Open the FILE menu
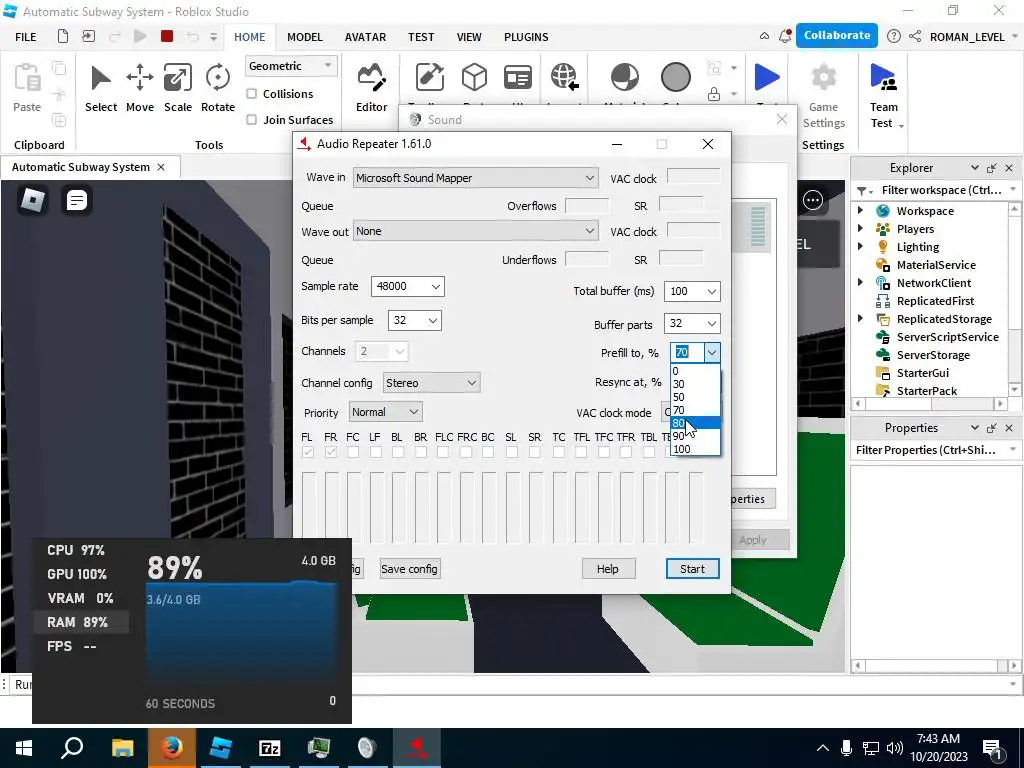The width and height of the screenshot is (1024, 768). click(x=25, y=37)
